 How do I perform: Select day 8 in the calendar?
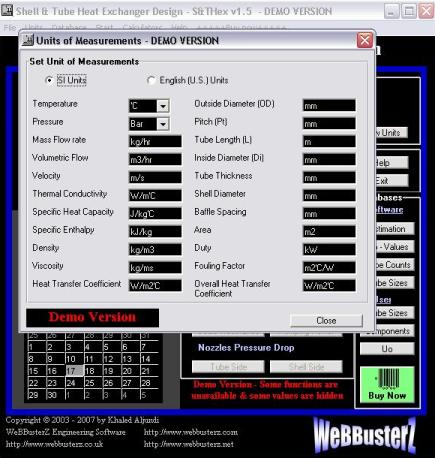[37, 359]
